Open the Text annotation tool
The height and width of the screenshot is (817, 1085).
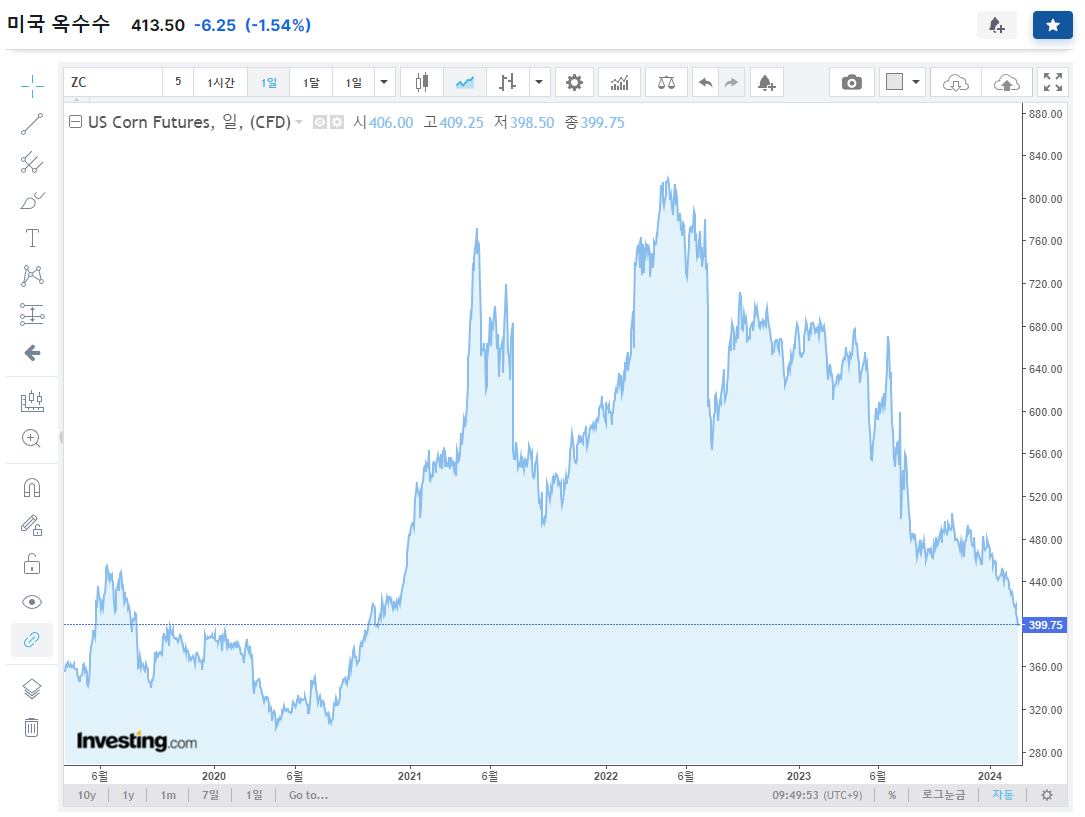31,238
